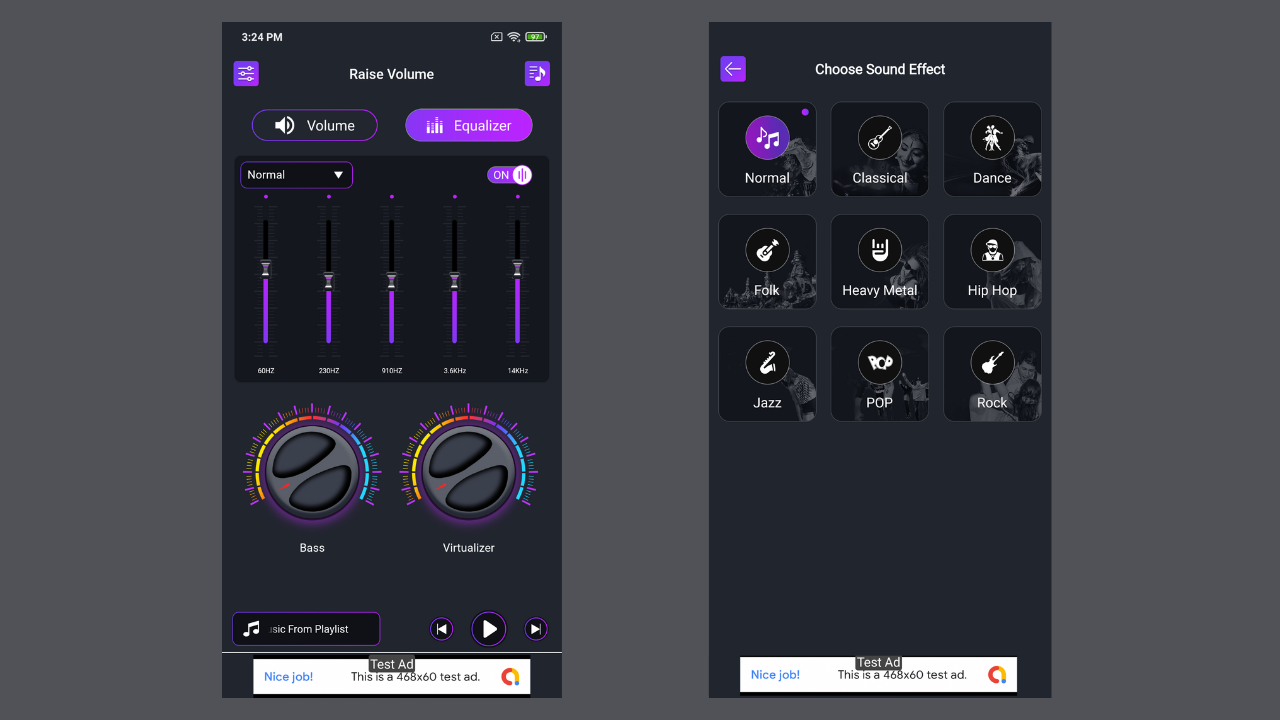This screenshot has height=720, width=1280.
Task: Select the Classical sound effect
Action: (880, 149)
